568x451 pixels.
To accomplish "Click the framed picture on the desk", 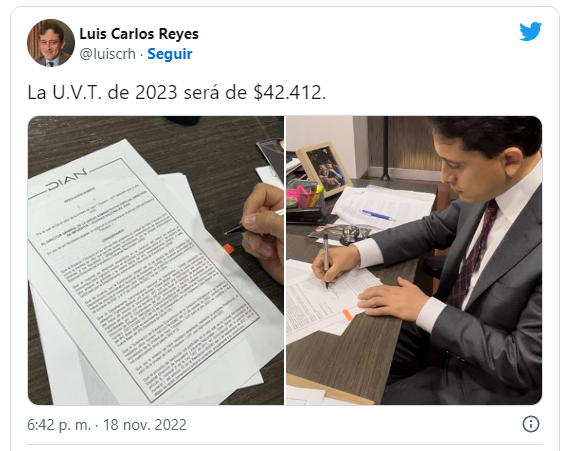I will (x=324, y=168).
